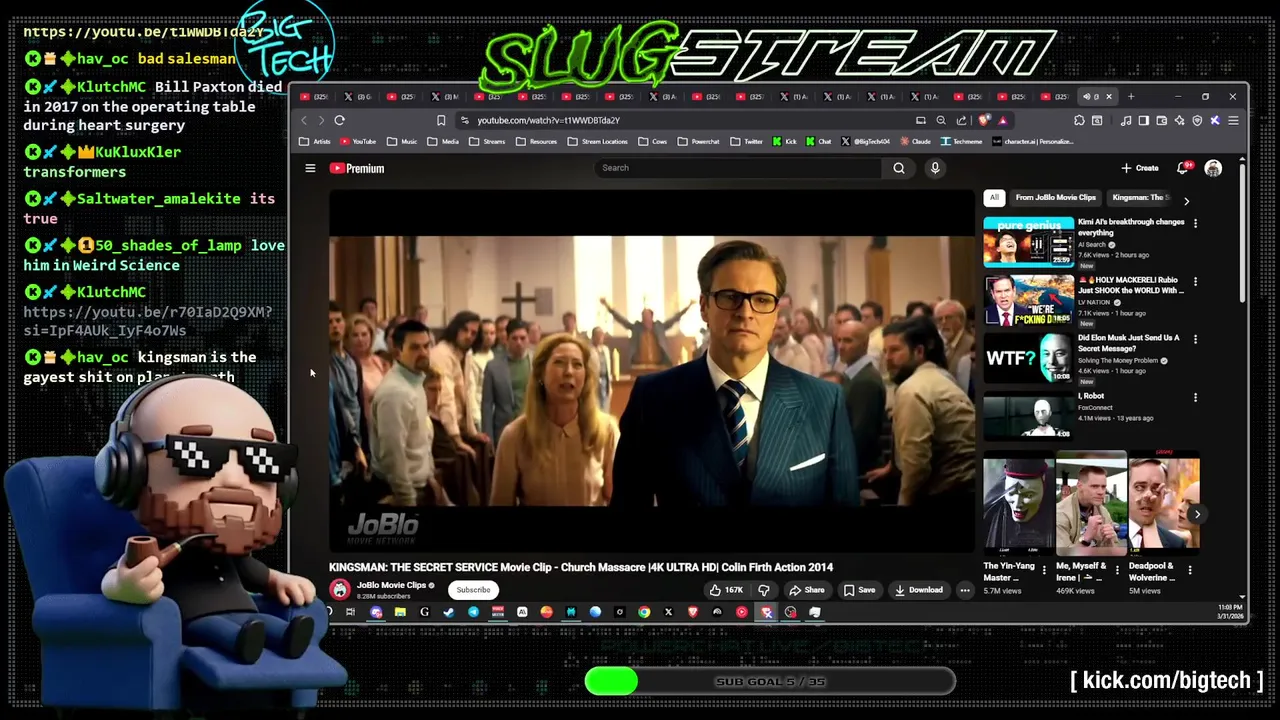
Task: Open the Create menu on YouTube
Action: tap(1140, 168)
